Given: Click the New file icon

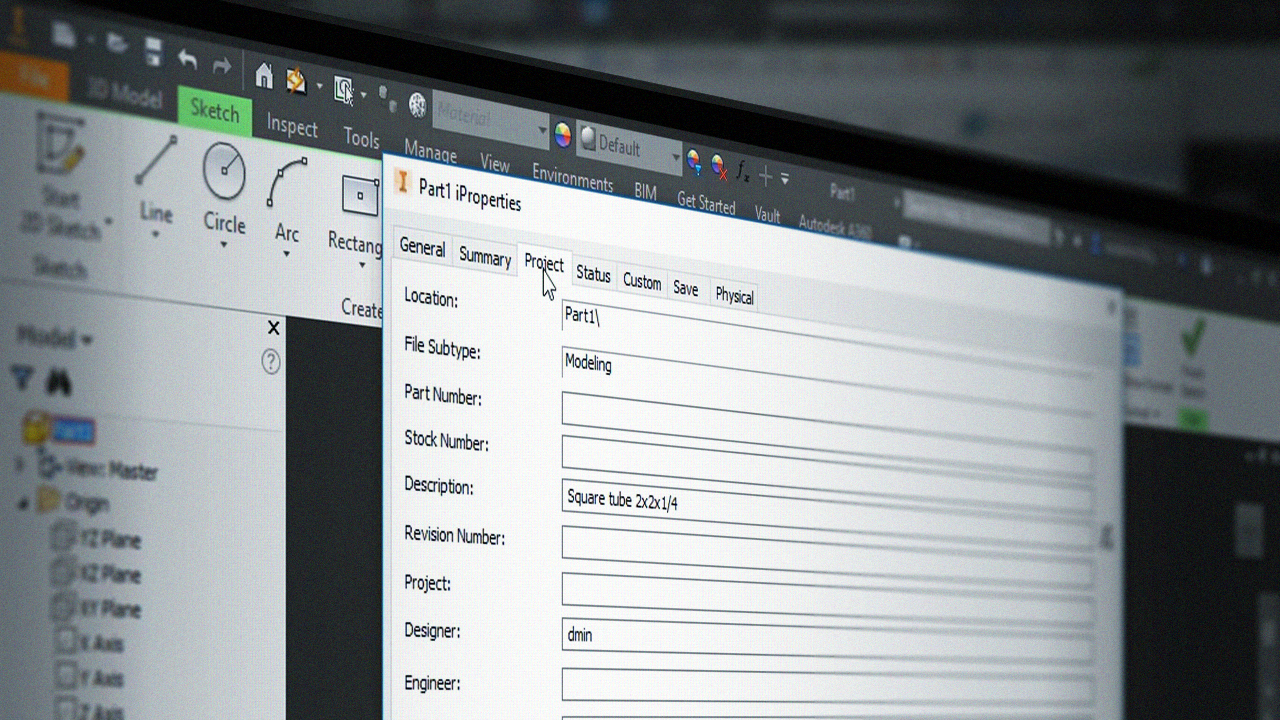Looking at the screenshot, I should 65,35.
